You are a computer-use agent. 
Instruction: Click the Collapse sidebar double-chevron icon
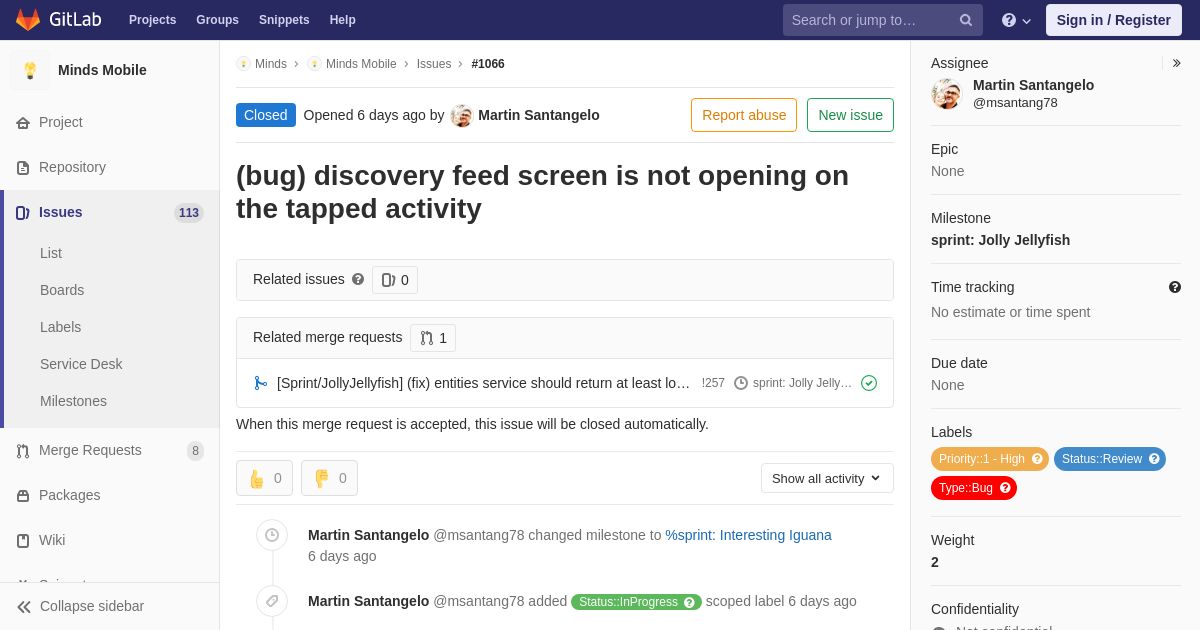coord(24,607)
